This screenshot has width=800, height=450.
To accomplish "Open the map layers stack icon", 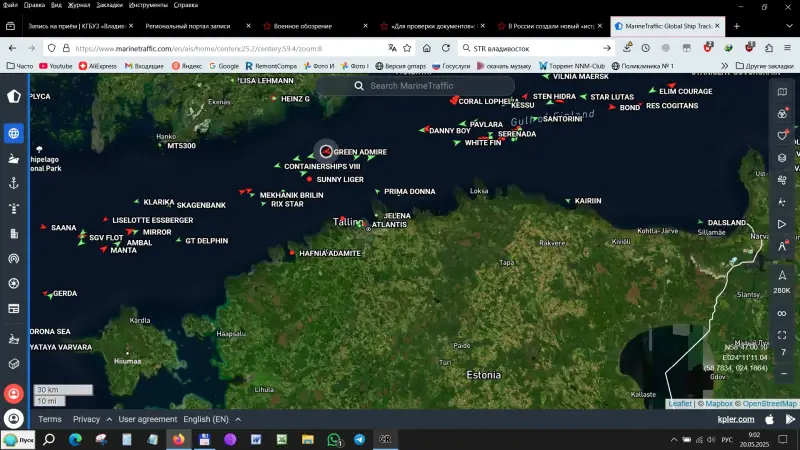I will click(x=782, y=158).
